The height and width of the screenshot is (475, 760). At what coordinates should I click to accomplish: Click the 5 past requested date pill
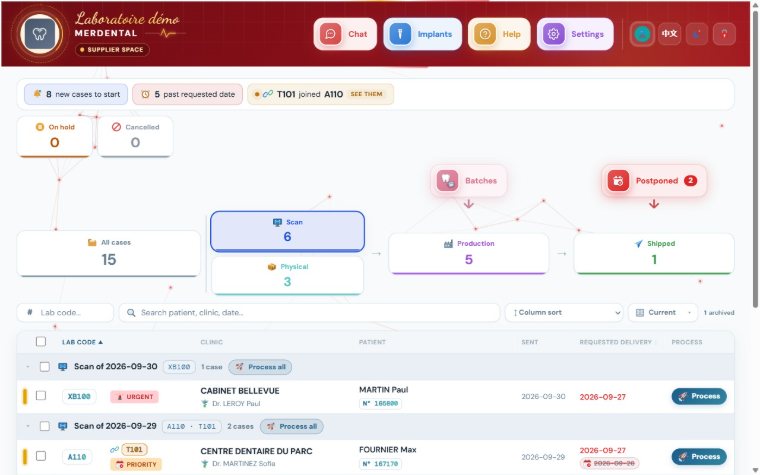(188, 94)
